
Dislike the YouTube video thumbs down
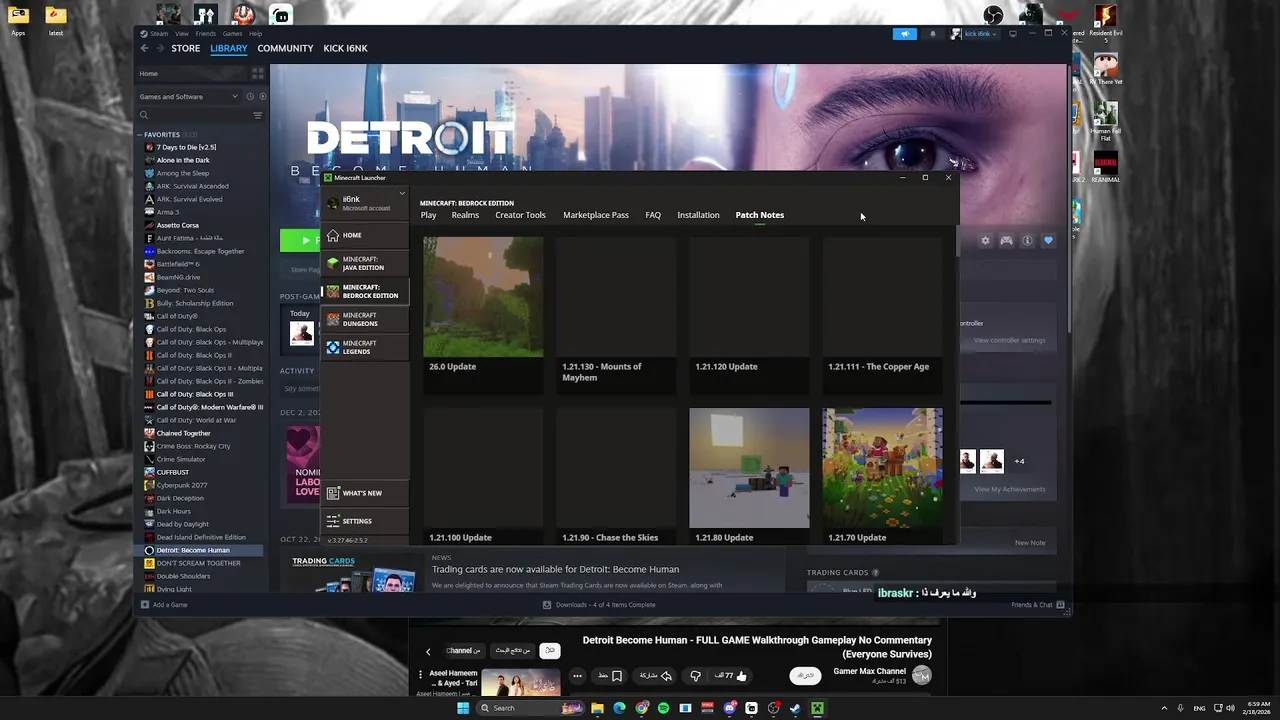(696, 676)
